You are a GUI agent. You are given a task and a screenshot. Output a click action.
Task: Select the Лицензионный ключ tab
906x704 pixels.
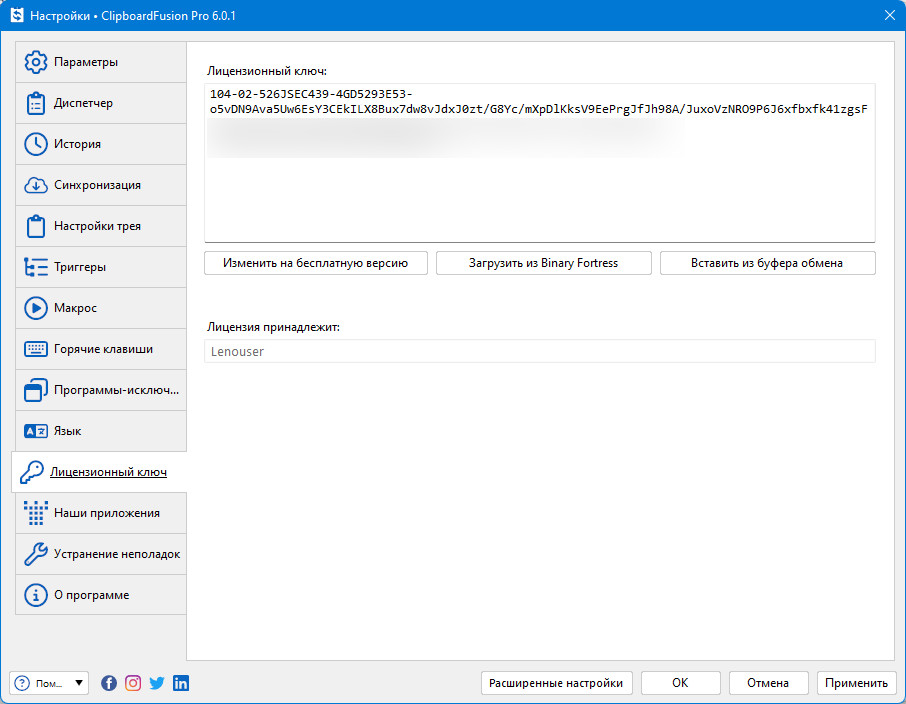99,472
